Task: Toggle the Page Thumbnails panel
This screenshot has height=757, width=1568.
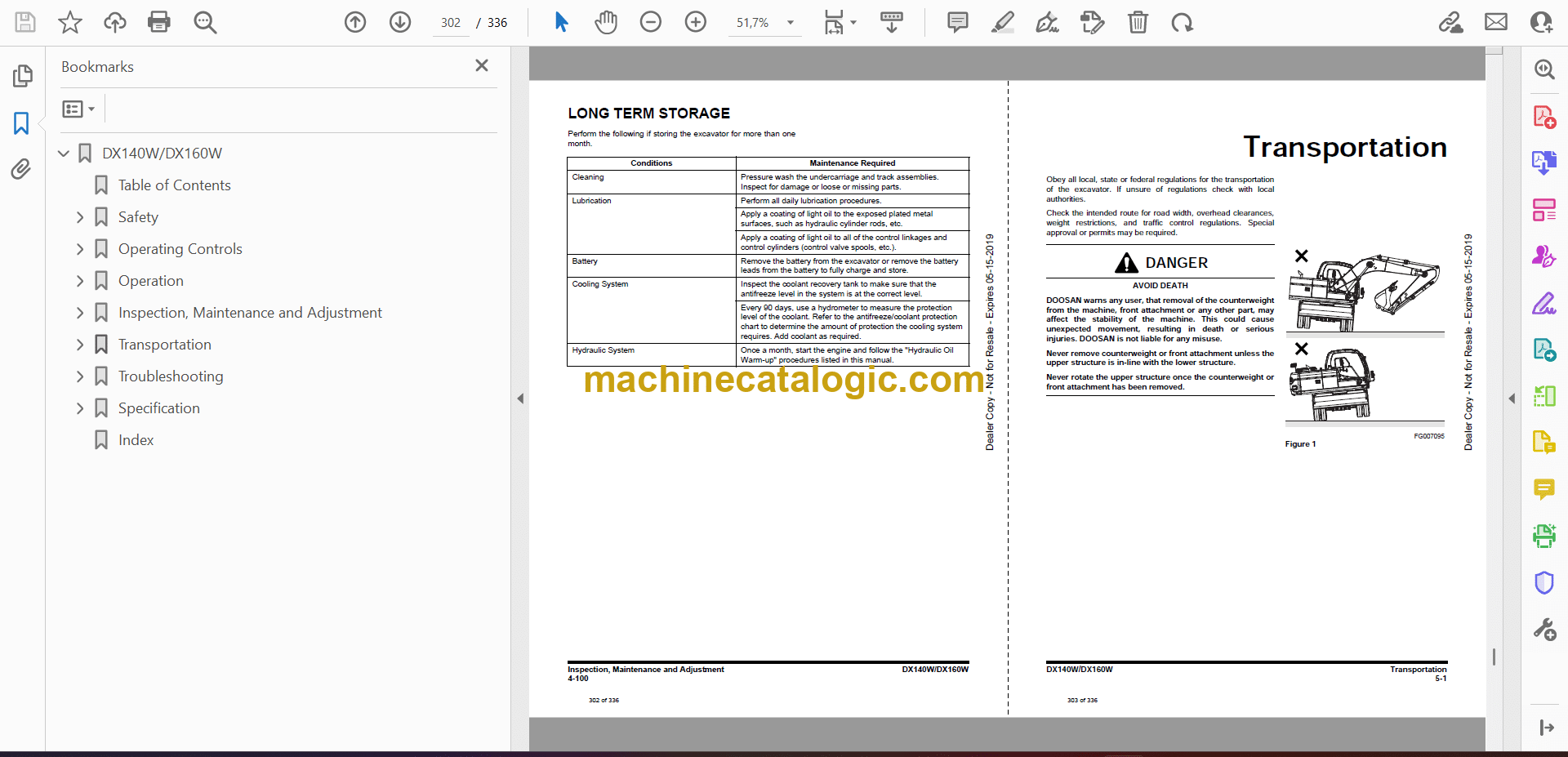Action: coord(22,76)
